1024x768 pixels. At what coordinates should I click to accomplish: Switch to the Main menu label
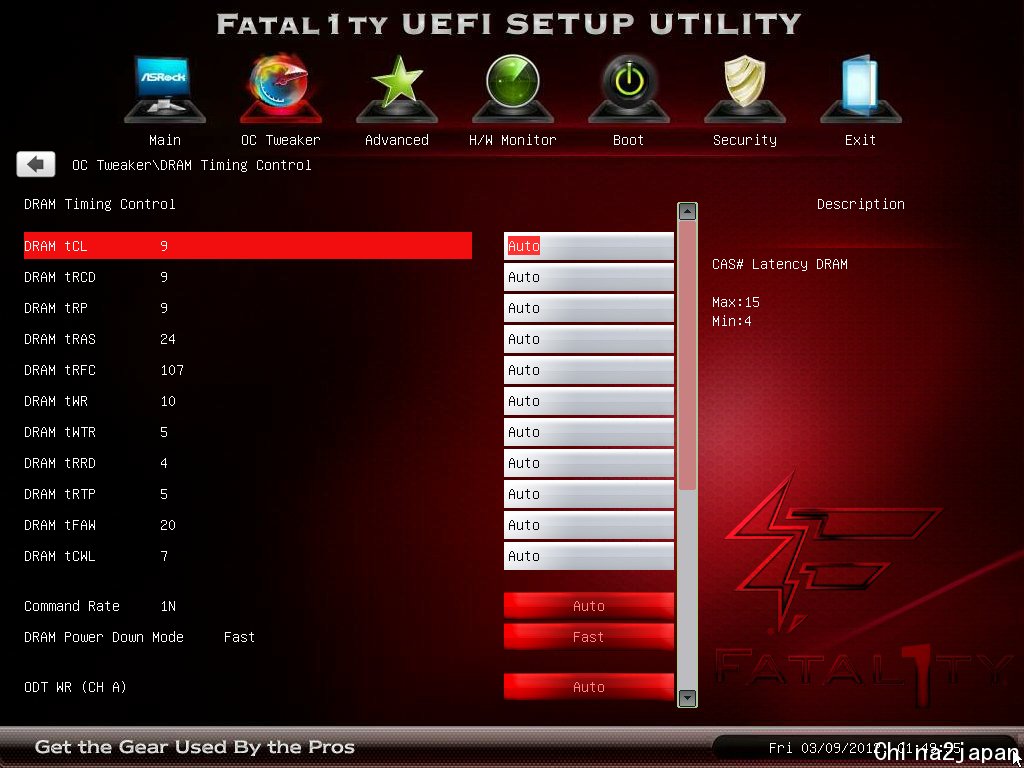[x=165, y=140]
